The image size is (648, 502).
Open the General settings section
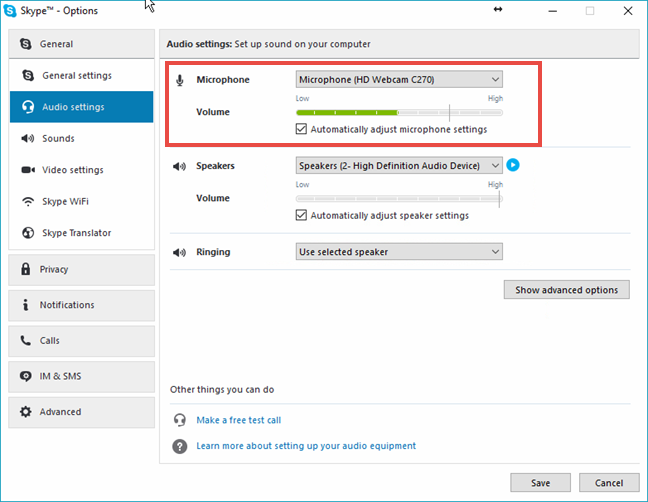click(x=81, y=76)
